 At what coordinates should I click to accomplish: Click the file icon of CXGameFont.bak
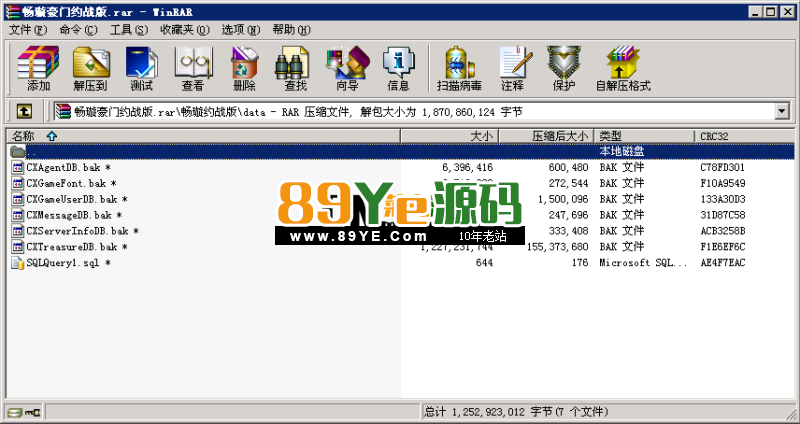(x=18, y=183)
